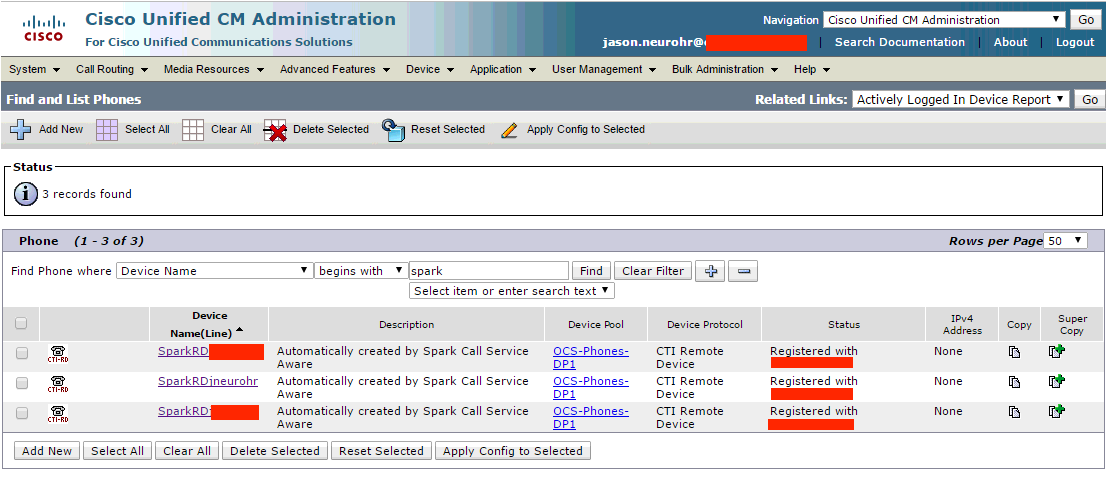Click the Description column header
1107x477 pixels.
click(x=407, y=325)
